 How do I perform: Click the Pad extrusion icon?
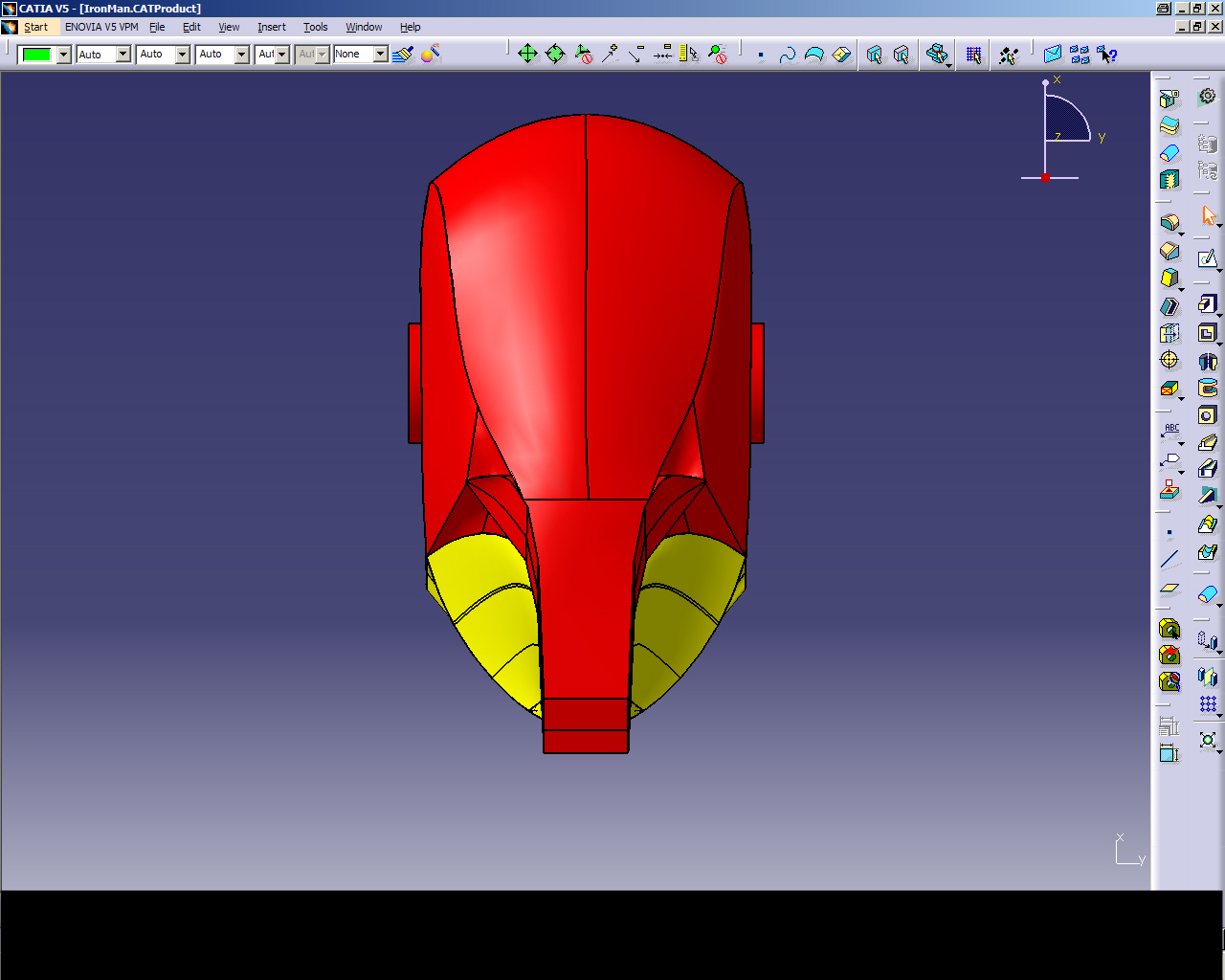tap(1208, 304)
